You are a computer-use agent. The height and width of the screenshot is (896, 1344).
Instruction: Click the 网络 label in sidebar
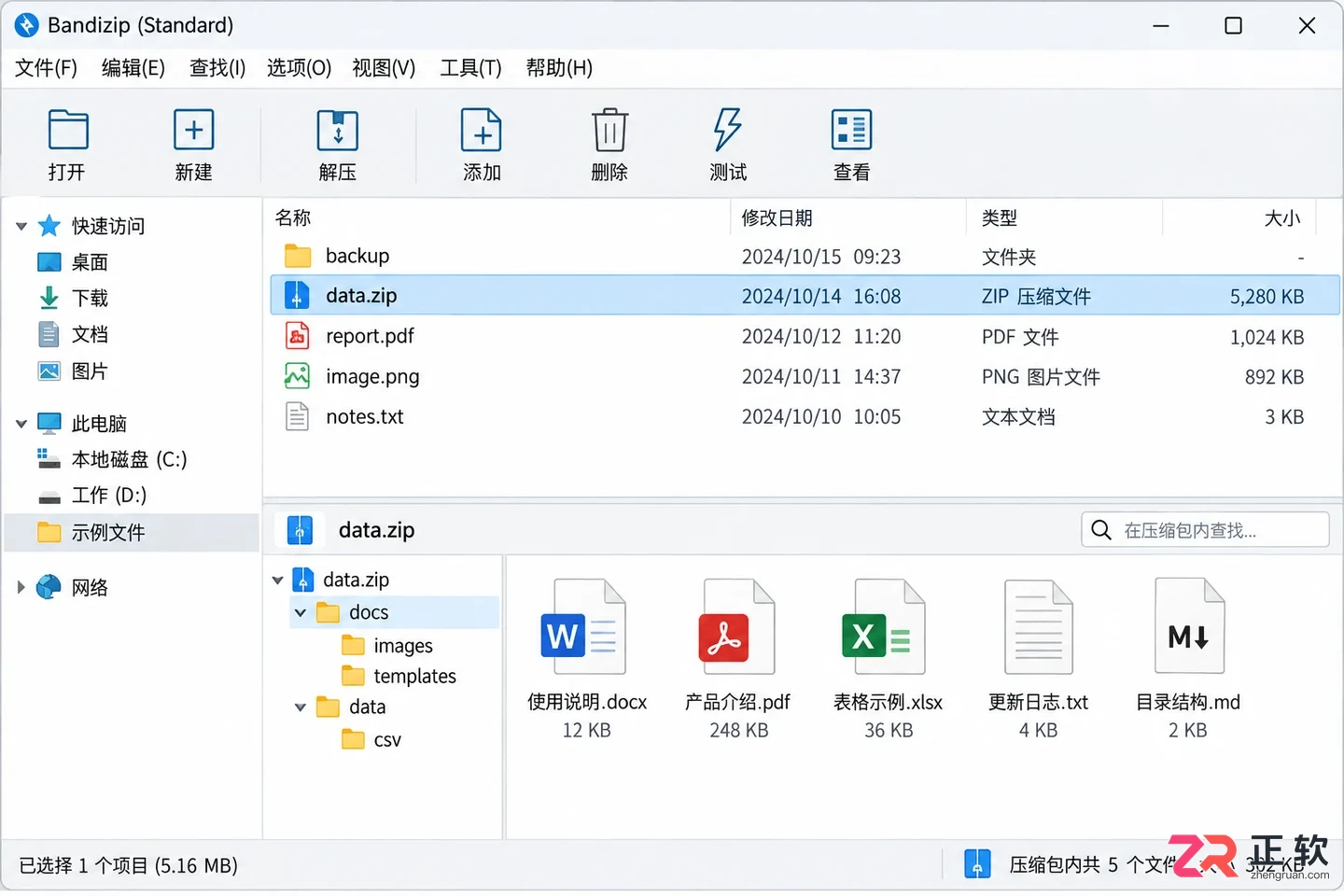[90, 588]
